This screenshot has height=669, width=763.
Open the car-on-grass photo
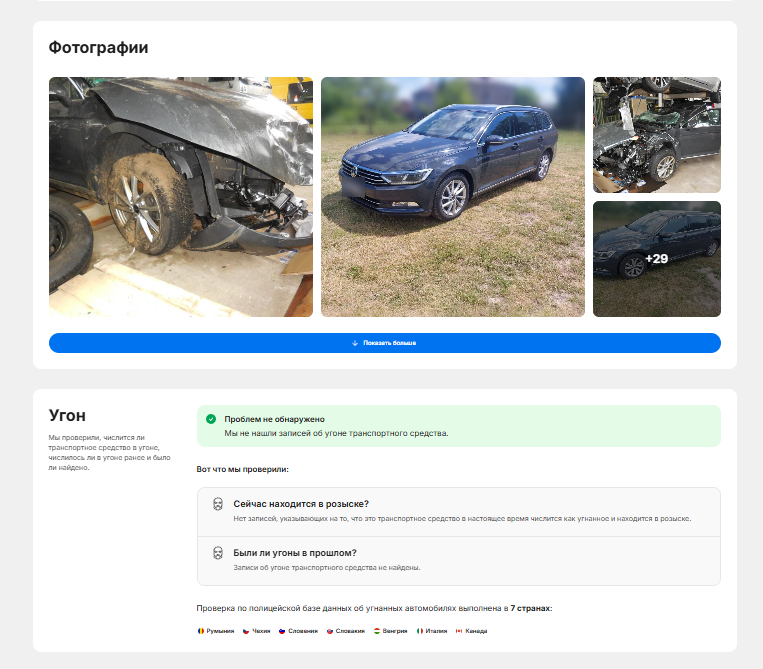pos(453,197)
